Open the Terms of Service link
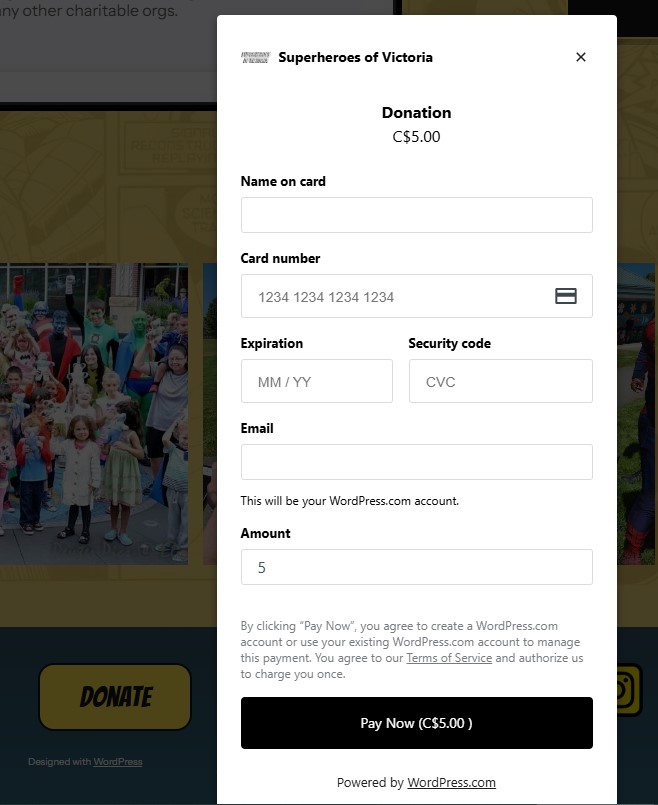The width and height of the screenshot is (658, 805). point(449,658)
